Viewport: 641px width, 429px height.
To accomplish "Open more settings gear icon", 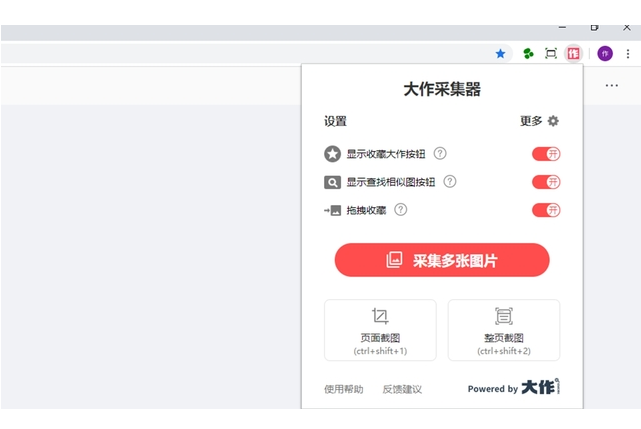I will (553, 121).
